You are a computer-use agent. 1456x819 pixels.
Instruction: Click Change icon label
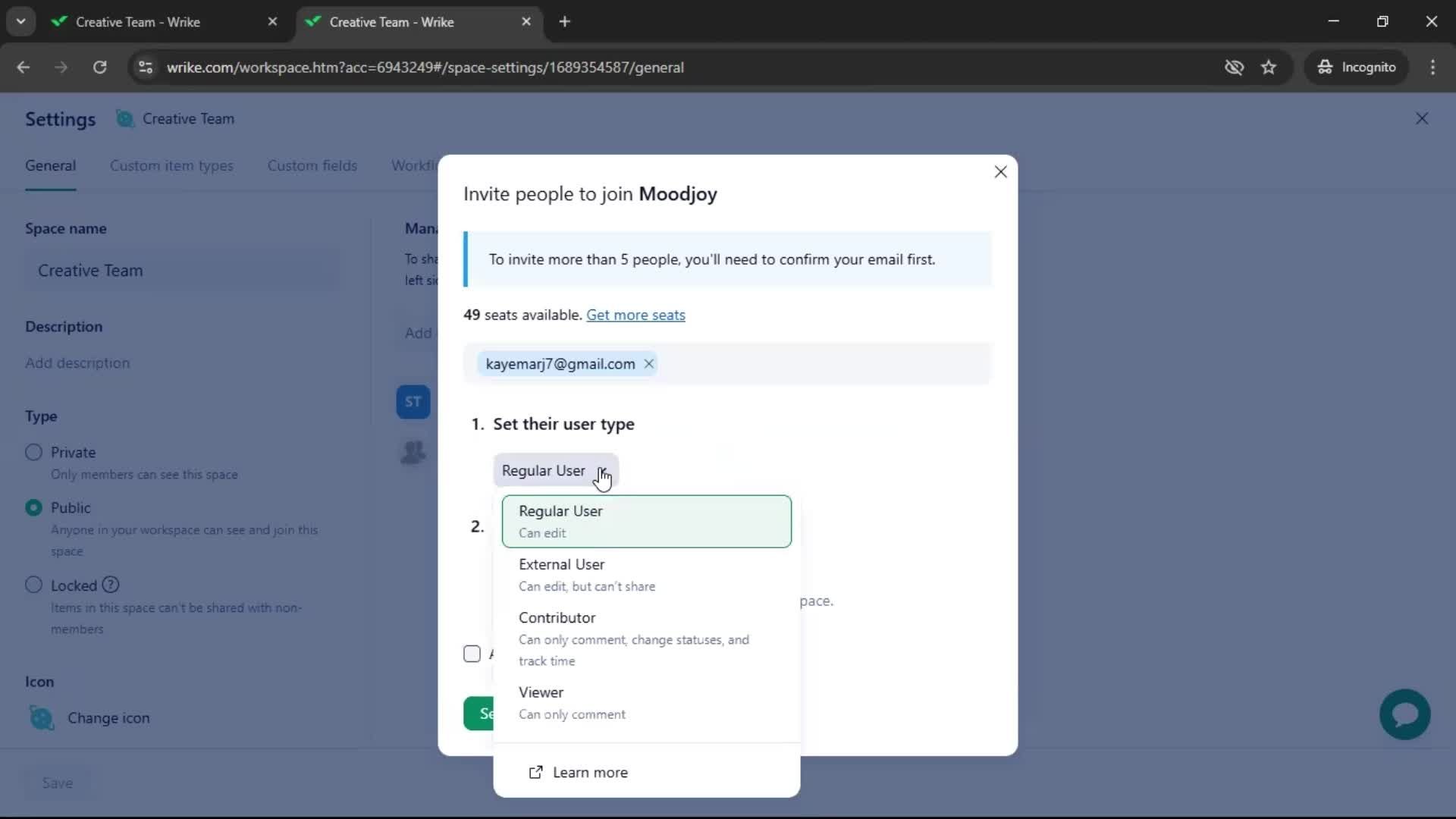[108, 718]
